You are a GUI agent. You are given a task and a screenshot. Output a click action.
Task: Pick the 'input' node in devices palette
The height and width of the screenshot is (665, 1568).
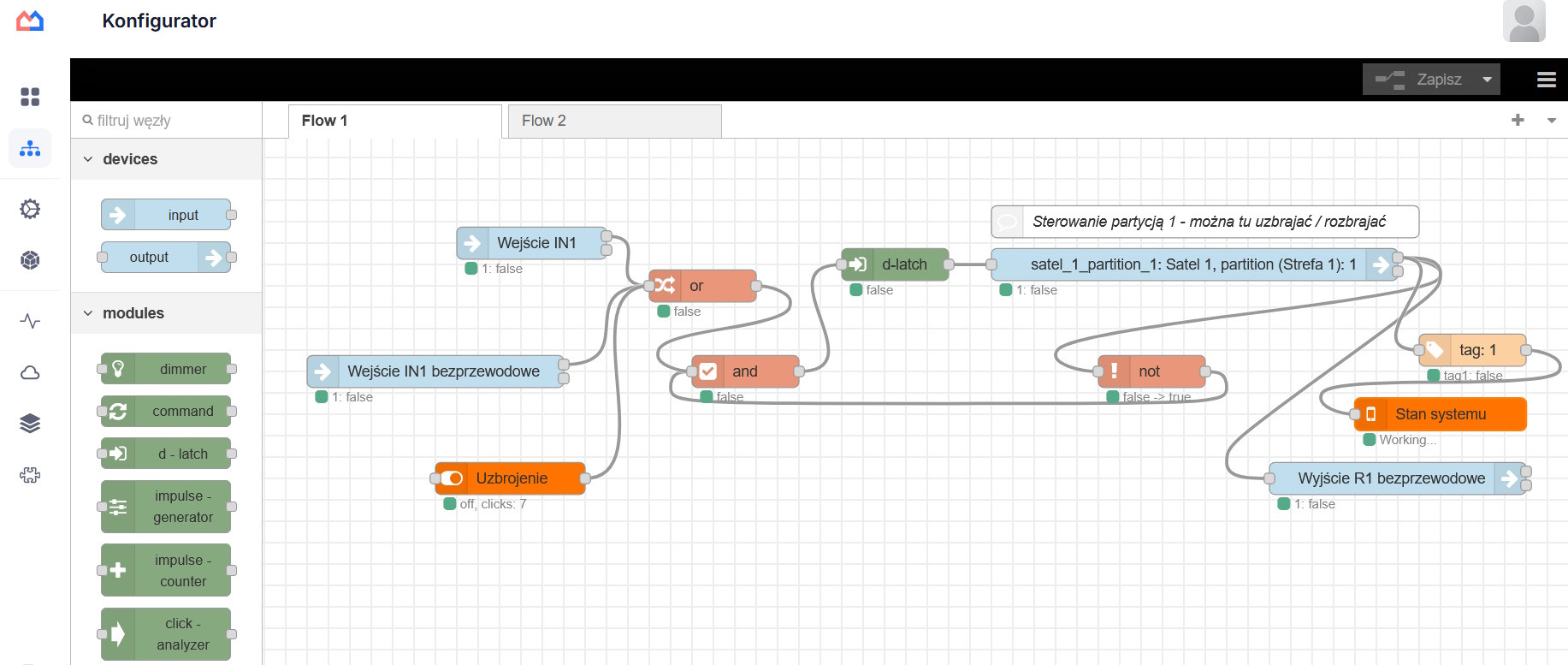tap(166, 215)
